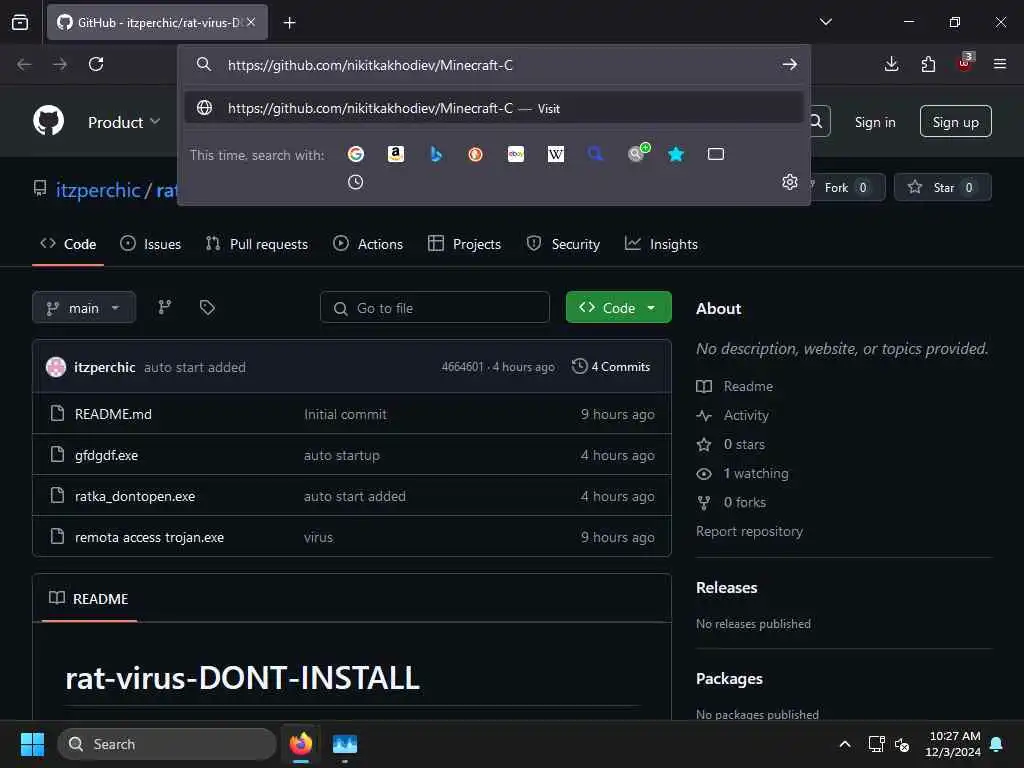The height and width of the screenshot is (768, 1024).
Task: Search bookmarks using the star icon
Action: [676, 154]
